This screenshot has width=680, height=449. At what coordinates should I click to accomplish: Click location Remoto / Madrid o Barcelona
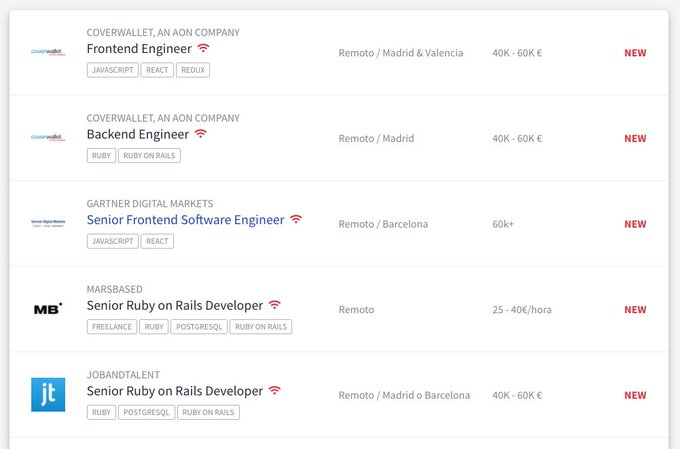(x=404, y=395)
